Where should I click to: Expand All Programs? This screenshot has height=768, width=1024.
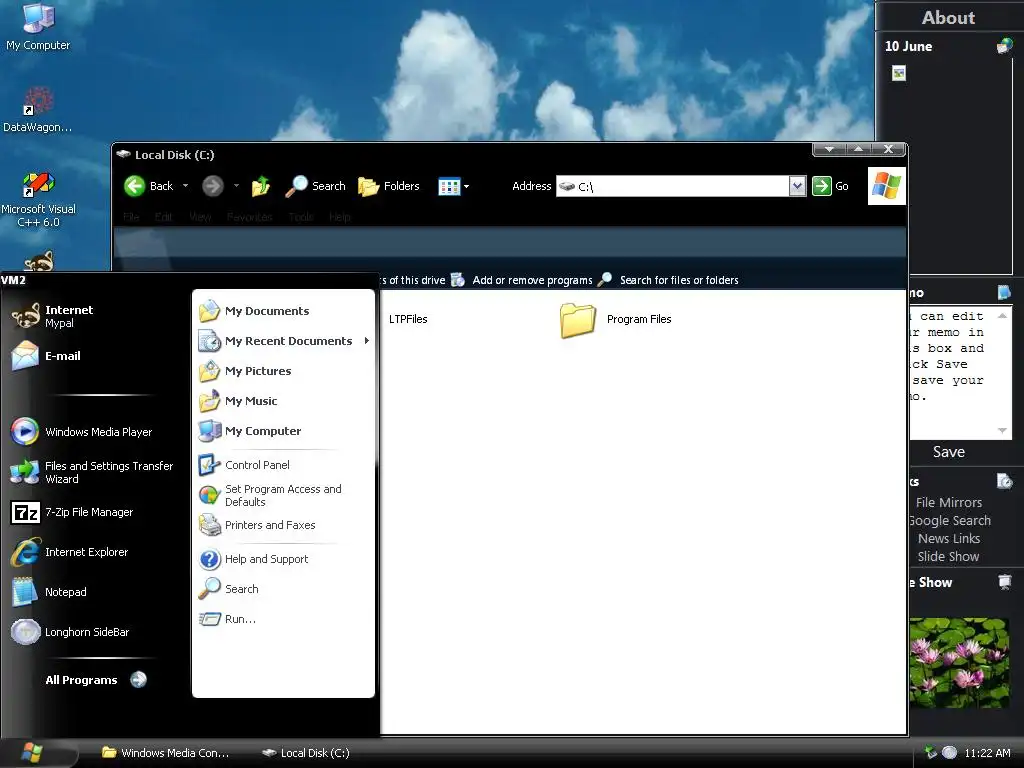96,680
